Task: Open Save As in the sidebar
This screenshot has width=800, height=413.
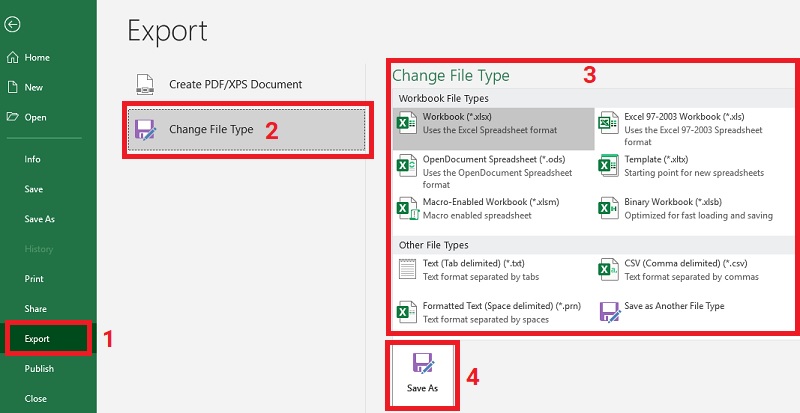Action: pyautogui.click(x=39, y=219)
